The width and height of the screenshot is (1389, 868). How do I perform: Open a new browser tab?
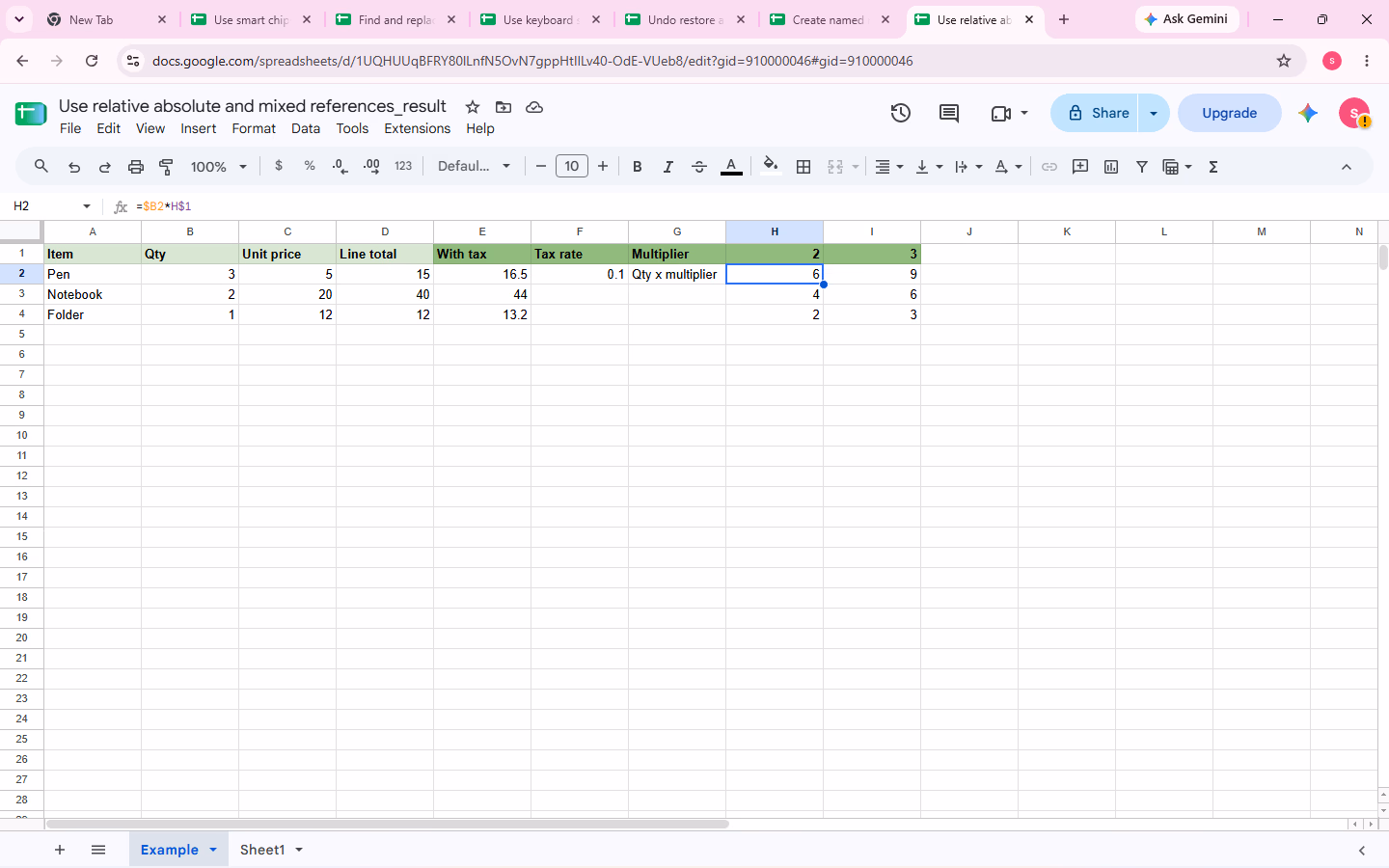1064,19
